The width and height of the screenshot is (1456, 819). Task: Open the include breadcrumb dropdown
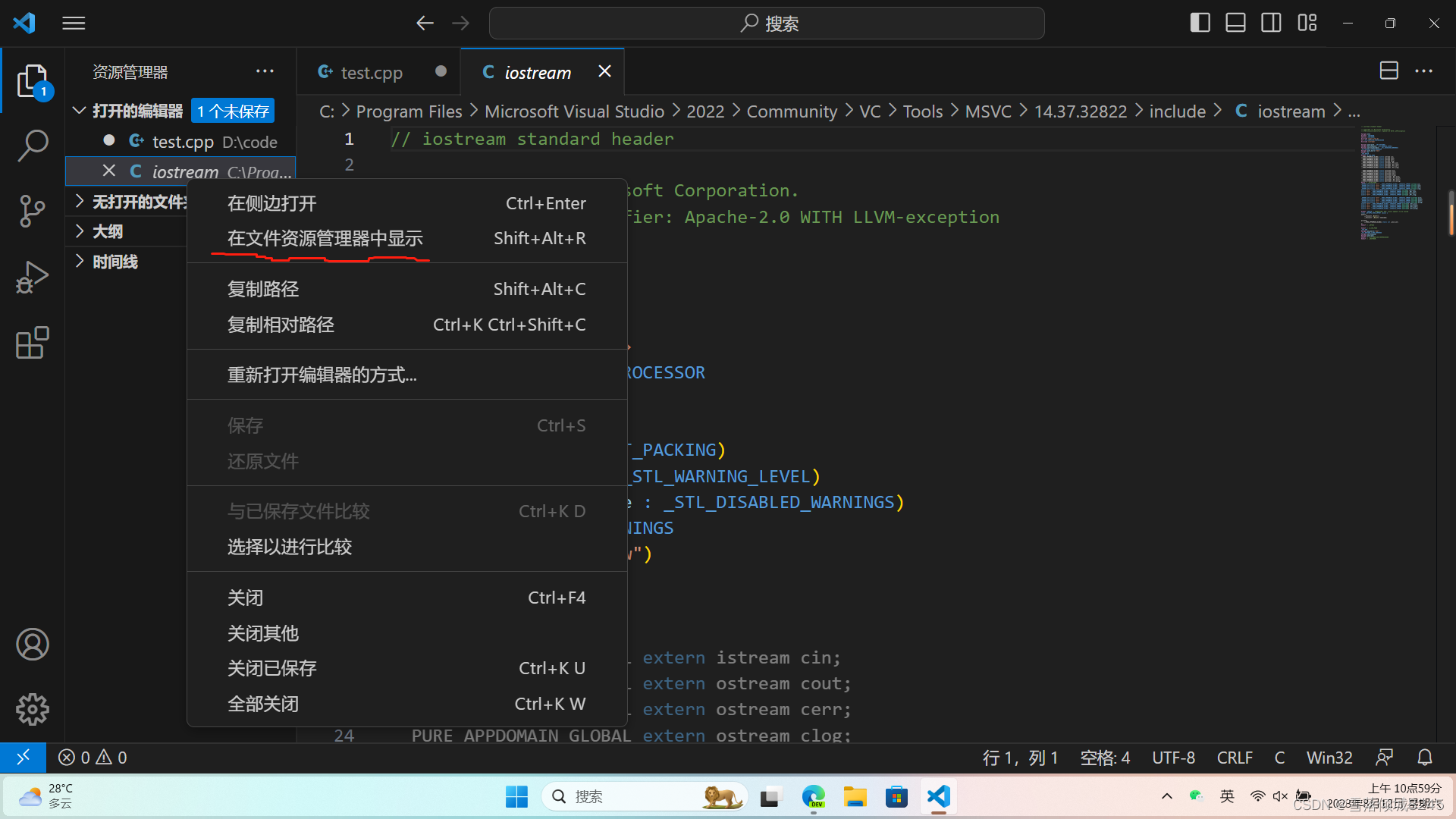[1177, 111]
